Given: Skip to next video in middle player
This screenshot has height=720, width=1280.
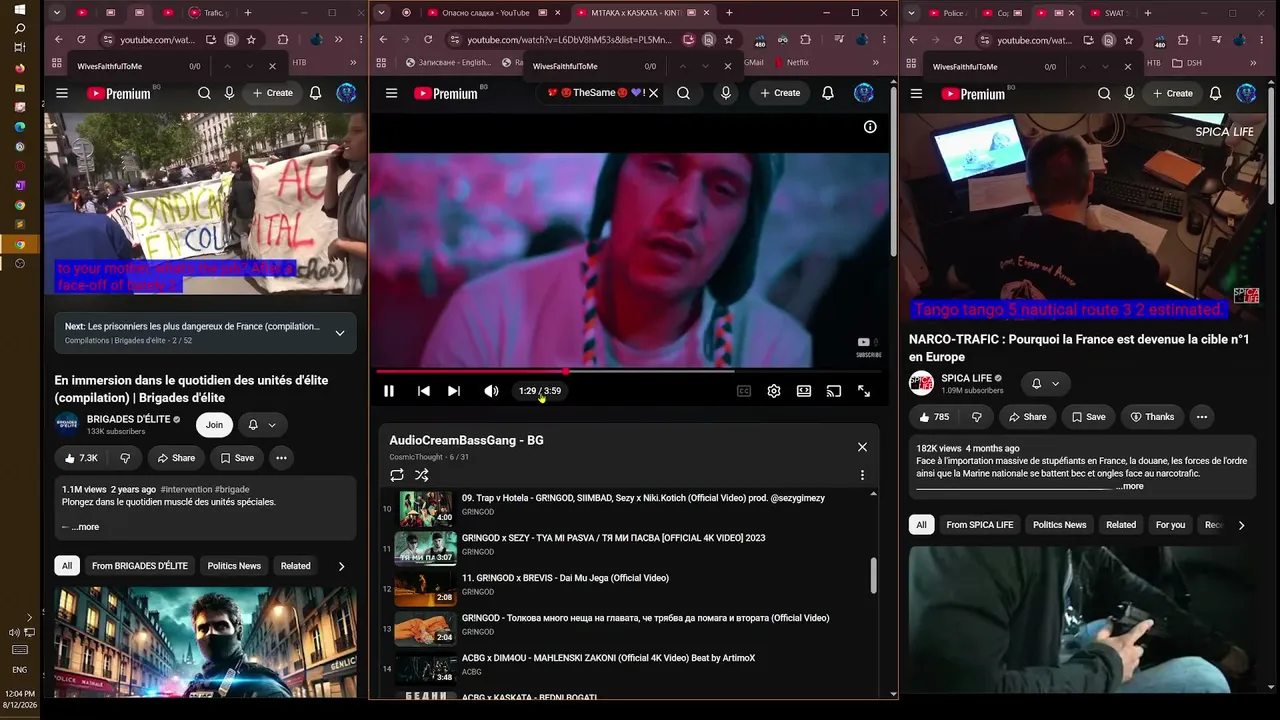Looking at the screenshot, I should tap(454, 391).
